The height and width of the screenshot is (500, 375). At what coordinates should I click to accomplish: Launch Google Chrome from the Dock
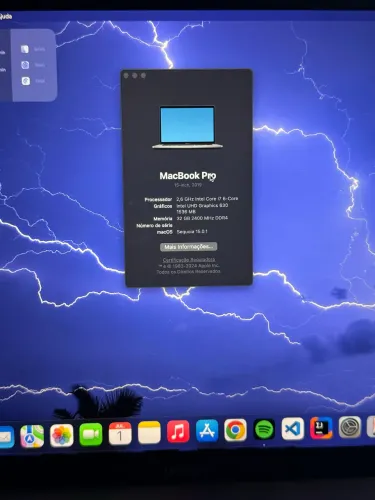[x=235, y=430]
